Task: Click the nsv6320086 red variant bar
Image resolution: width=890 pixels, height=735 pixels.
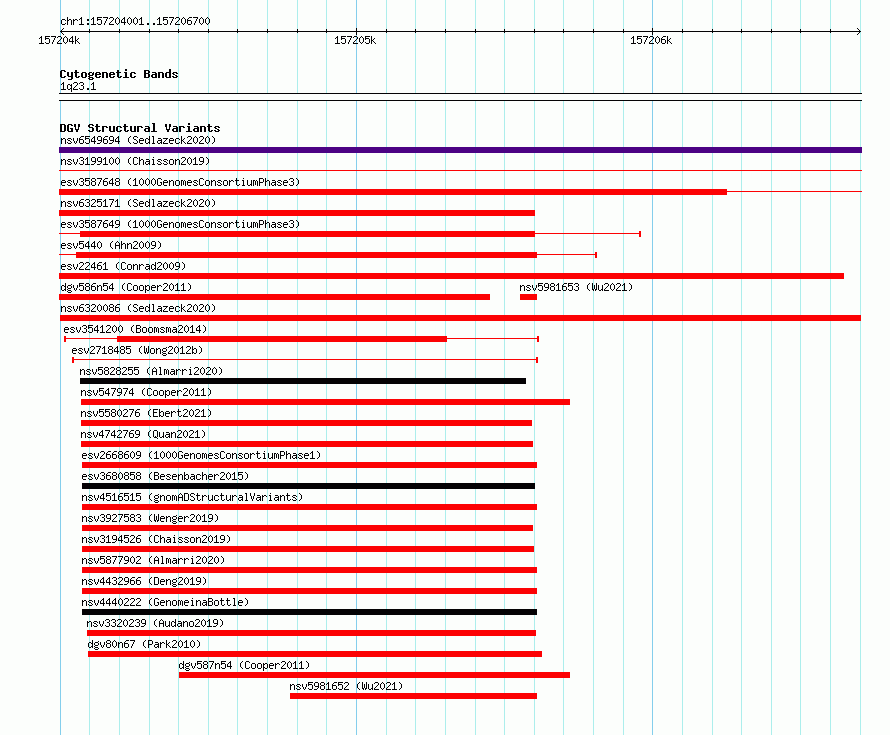Action: pos(460,318)
